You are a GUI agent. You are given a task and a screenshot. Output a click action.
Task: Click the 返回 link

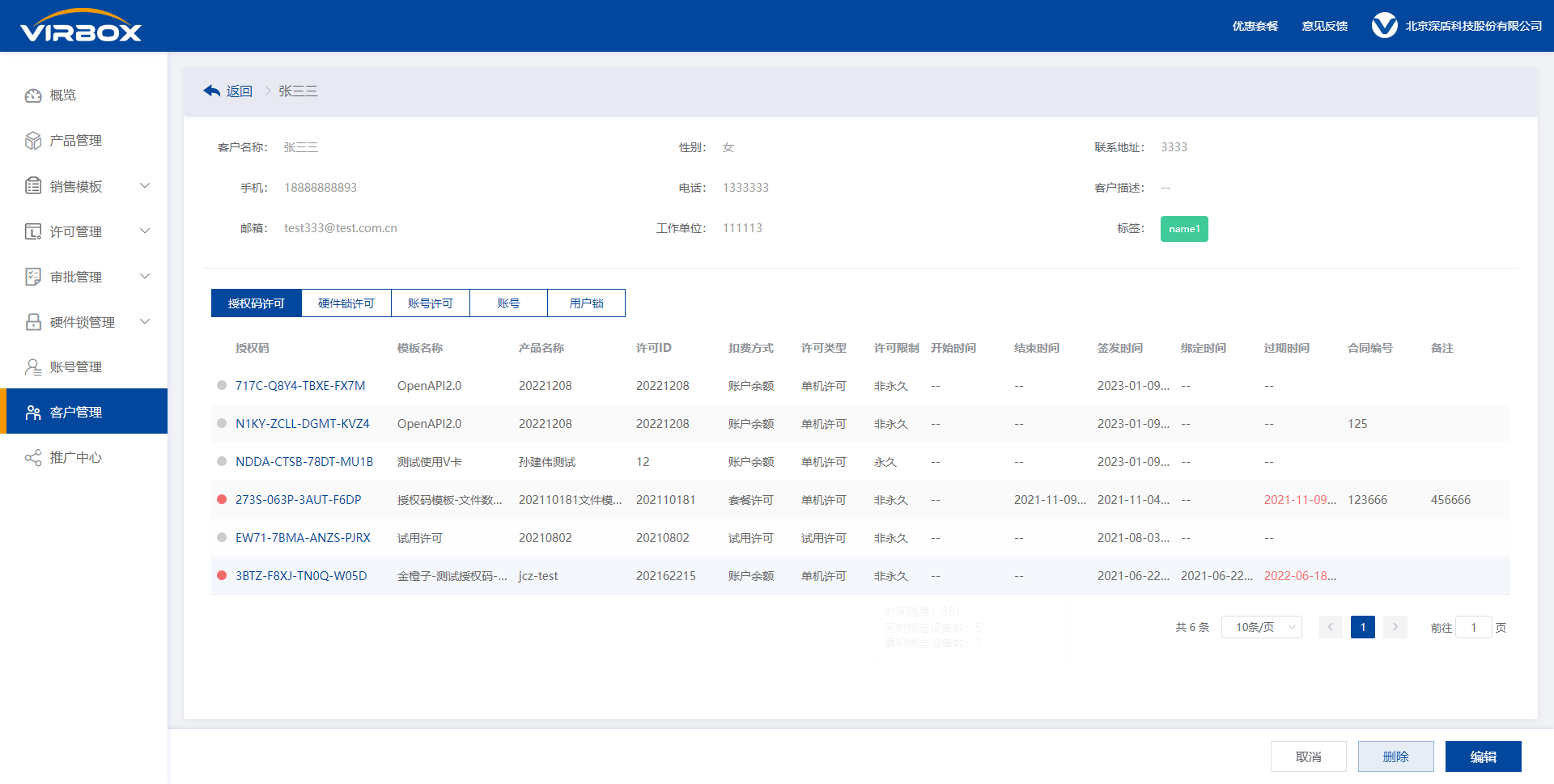pos(240,91)
